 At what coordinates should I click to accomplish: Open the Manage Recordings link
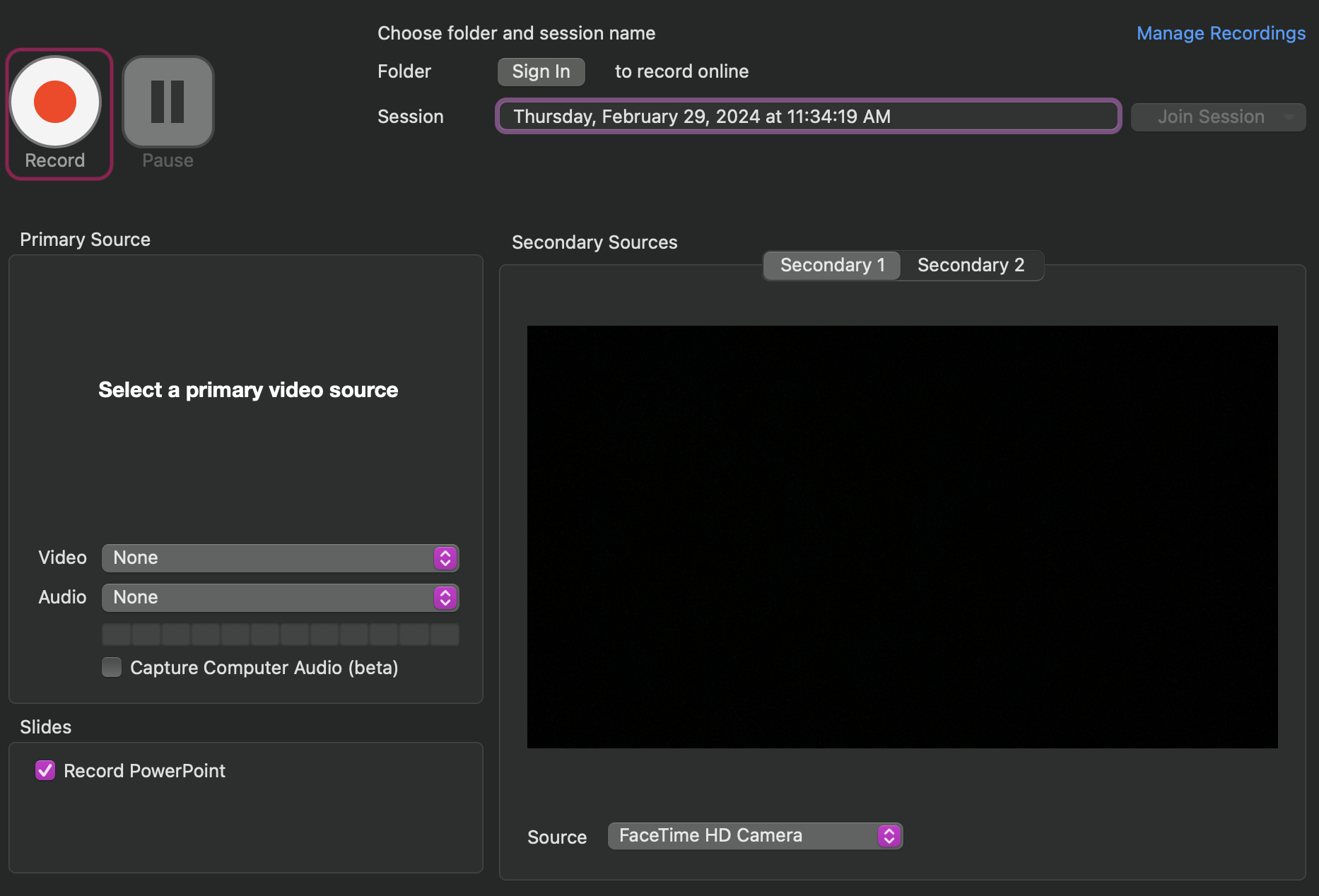pyautogui.click(x=1221, y=33)
